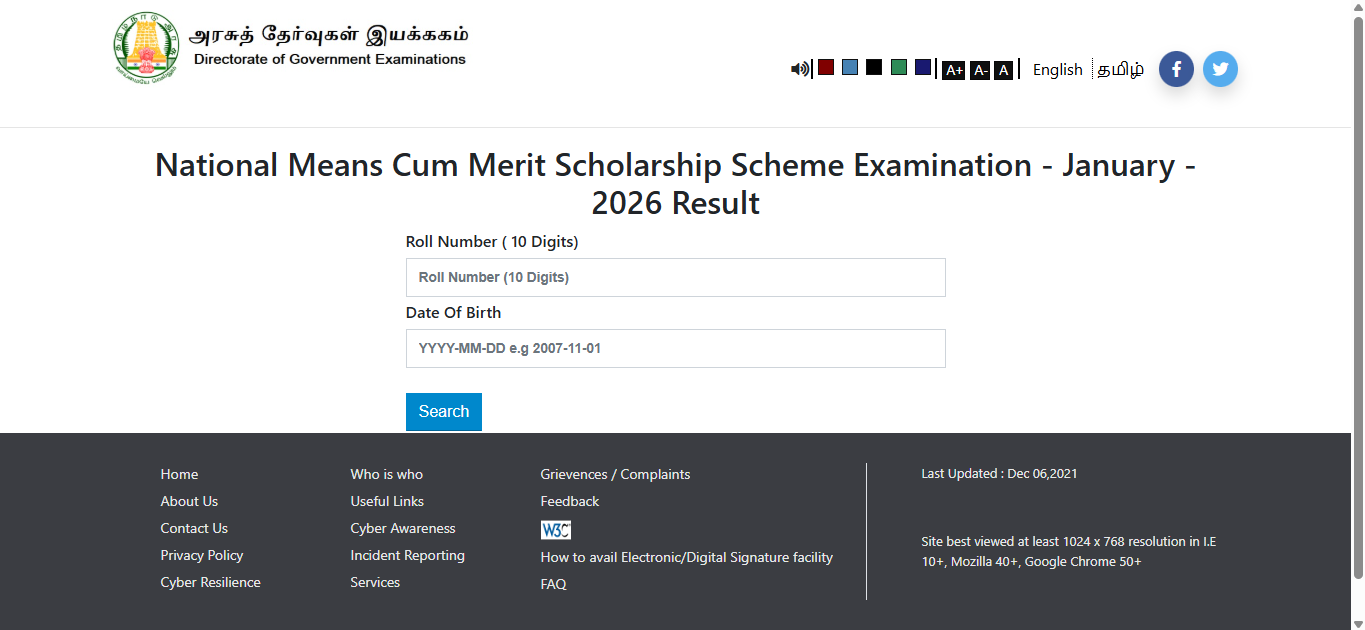Switch site language to தமிழ்
The width and height of the screenshot is (1365, 630).
pos(1120,70)
